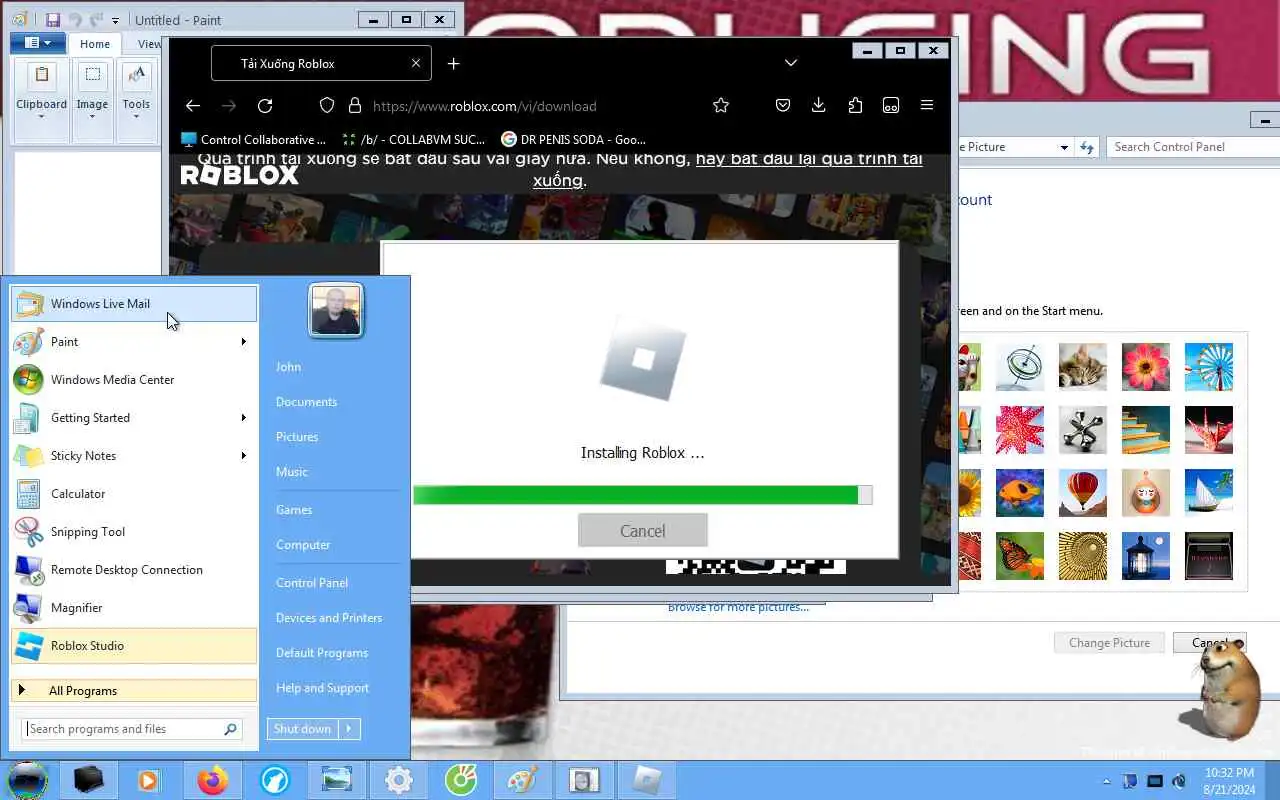The image size is (1280, 800).
Task: Open Music from Start menu
Action: (x=292, y=472)
